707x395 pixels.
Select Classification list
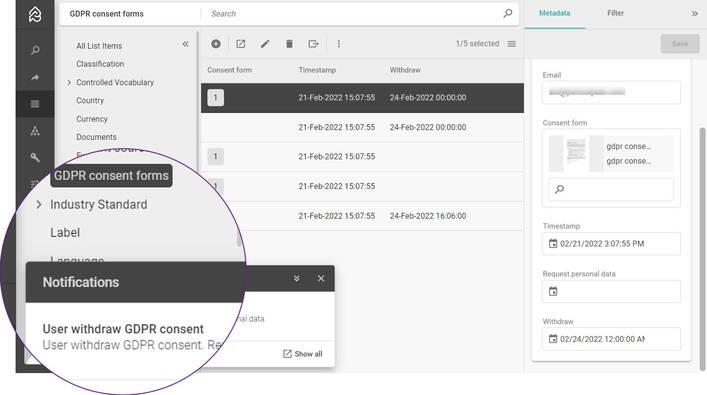coord(100,64)
